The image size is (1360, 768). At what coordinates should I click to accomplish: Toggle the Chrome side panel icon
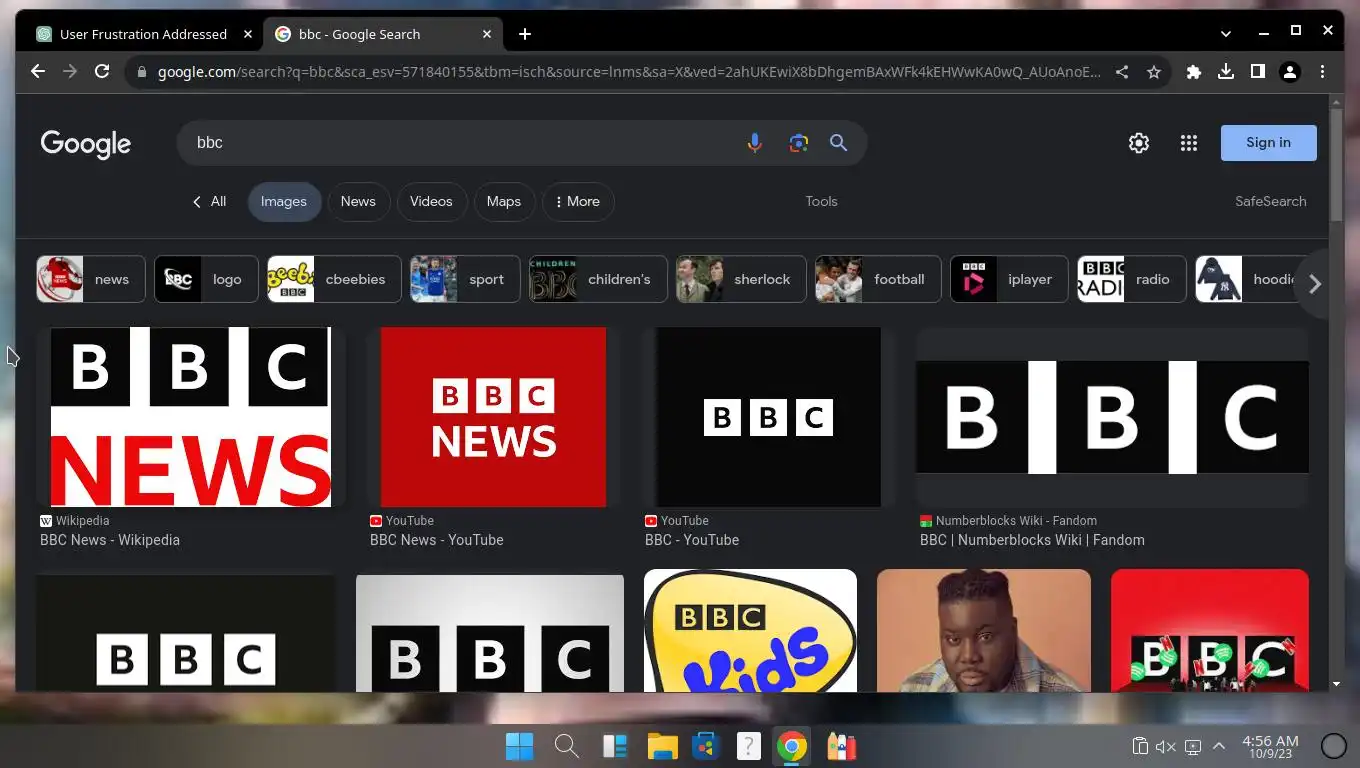[1258, 72]
